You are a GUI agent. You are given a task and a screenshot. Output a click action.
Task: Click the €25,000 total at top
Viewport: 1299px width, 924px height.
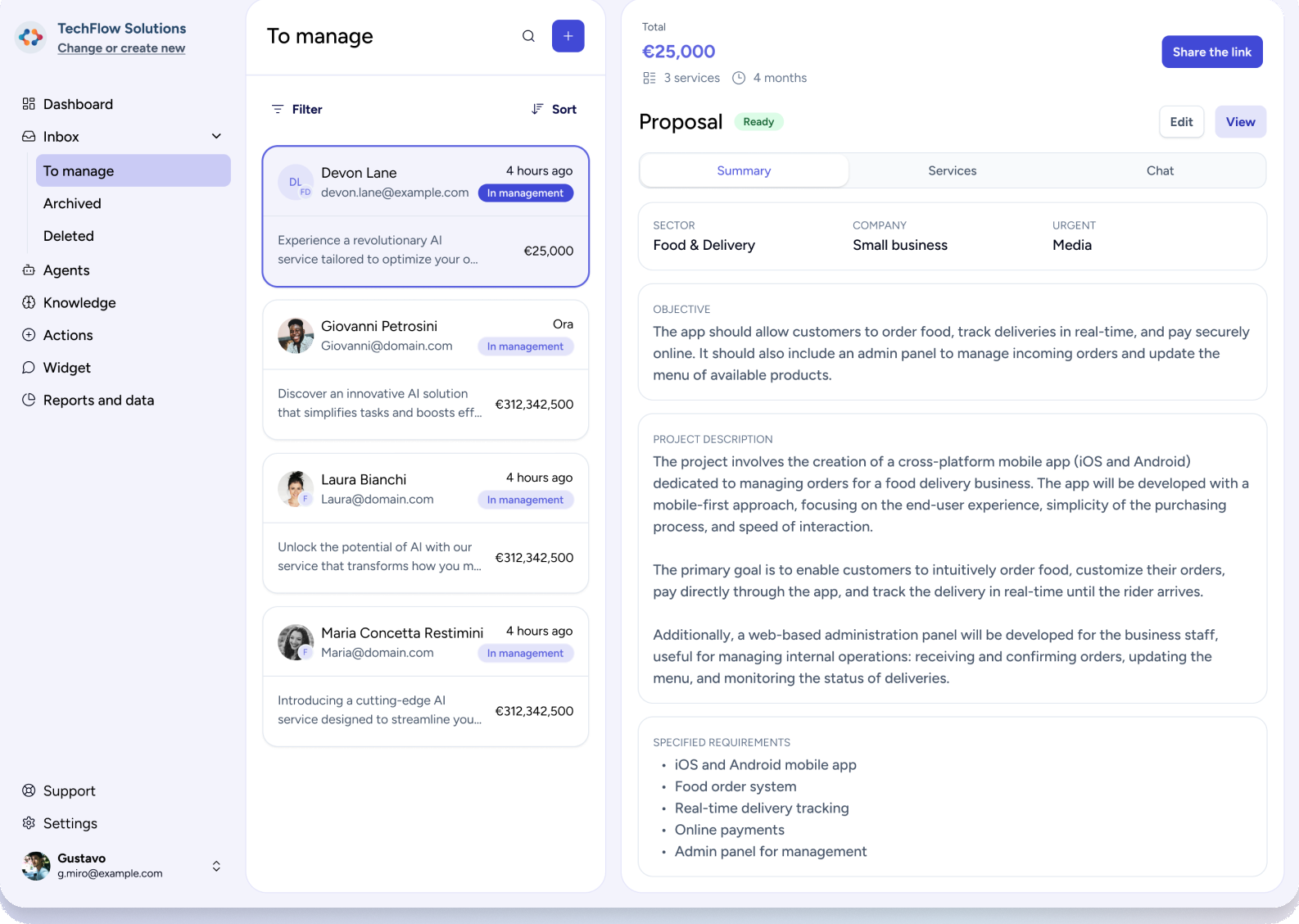click(678, 52)
